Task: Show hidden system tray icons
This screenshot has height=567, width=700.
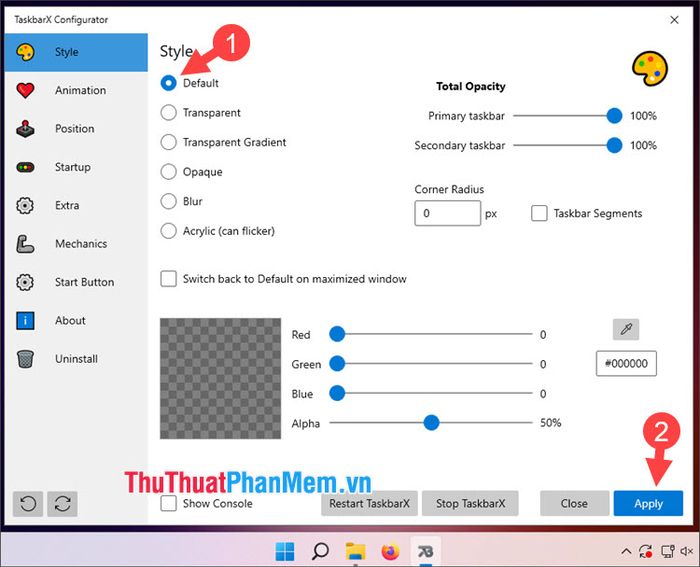Action: [626, 552]
